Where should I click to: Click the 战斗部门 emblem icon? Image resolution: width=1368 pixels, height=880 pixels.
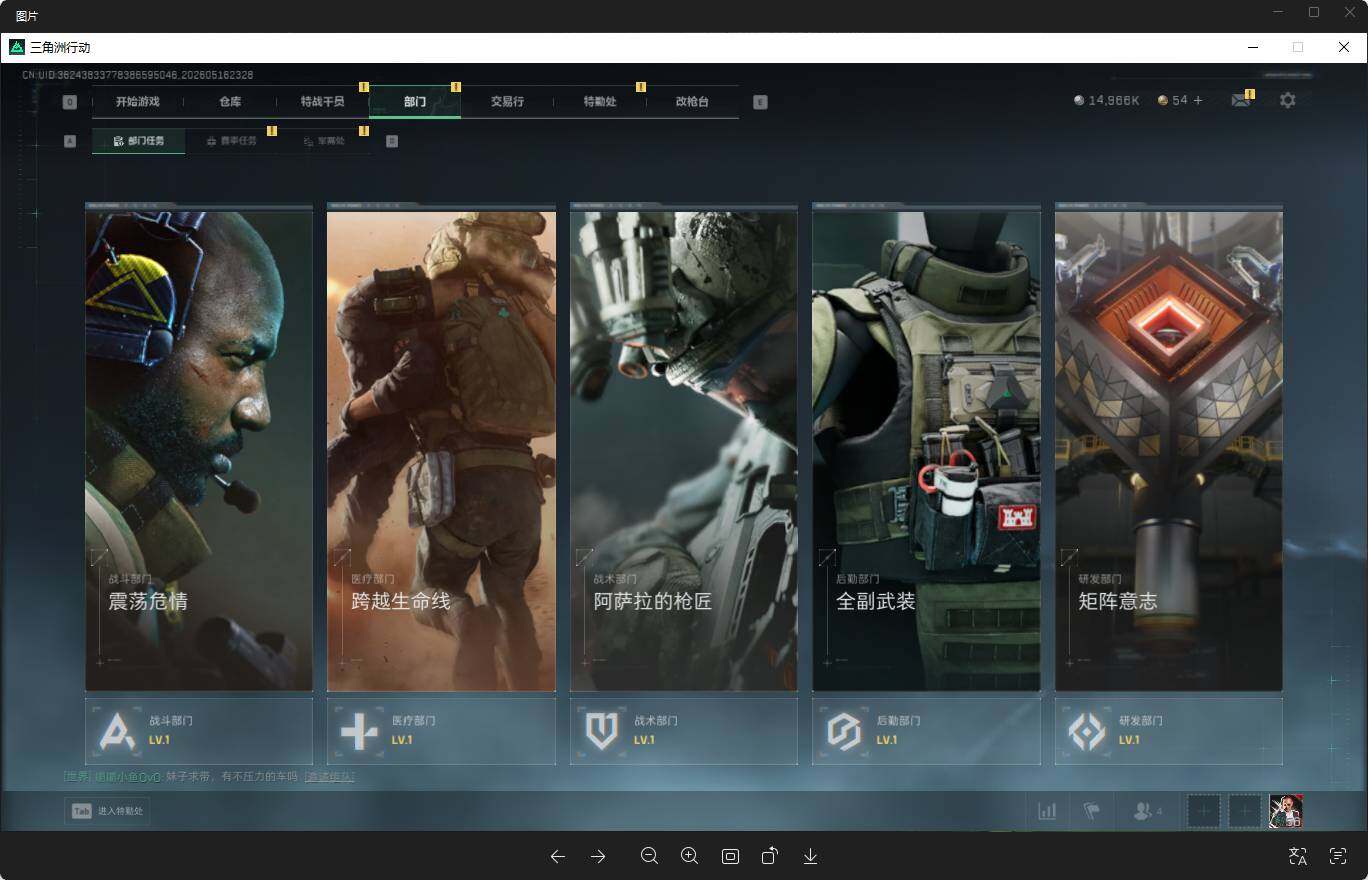tap(117, 731)
